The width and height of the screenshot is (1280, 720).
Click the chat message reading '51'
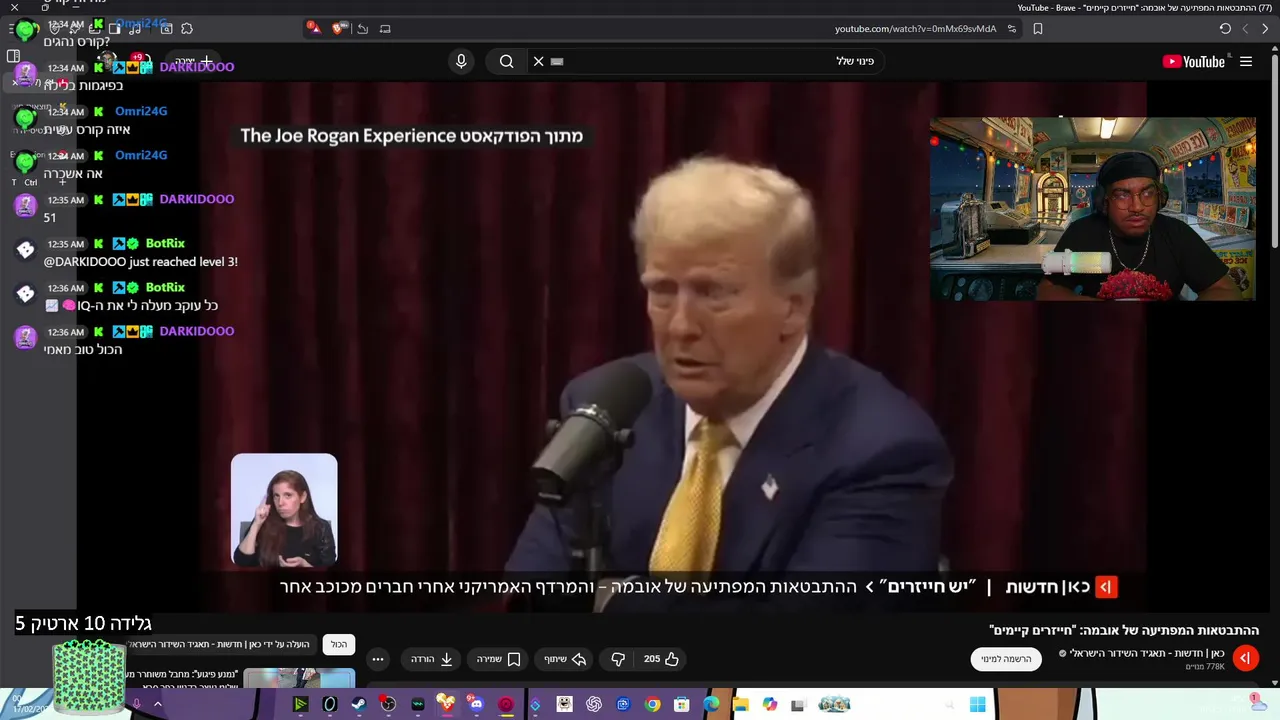tap(50, 218)
